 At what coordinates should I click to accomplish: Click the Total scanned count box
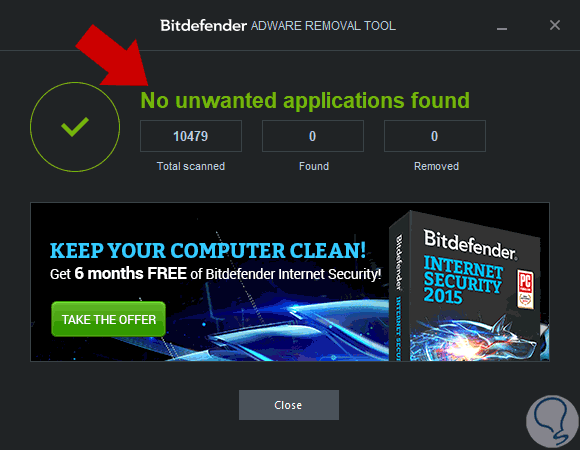191,136
